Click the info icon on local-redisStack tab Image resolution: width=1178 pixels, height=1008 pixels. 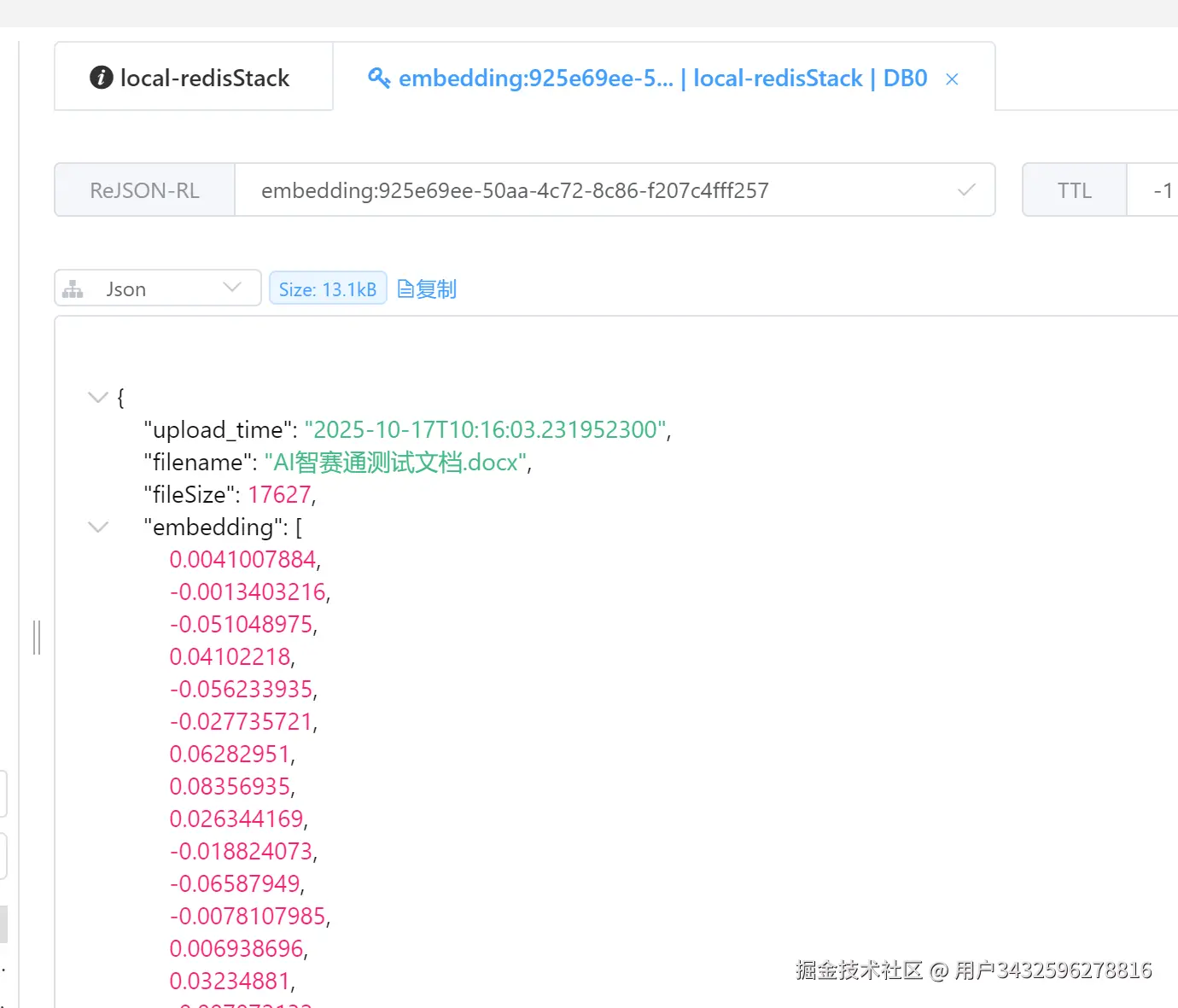coord(102,78)
